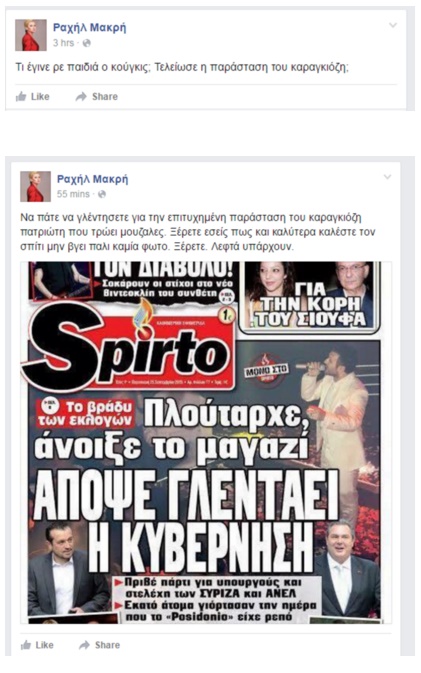
Task: Open Ραχήλ Μακρή name link on first post
Action: pyautogui.click(x=89, y=27)
